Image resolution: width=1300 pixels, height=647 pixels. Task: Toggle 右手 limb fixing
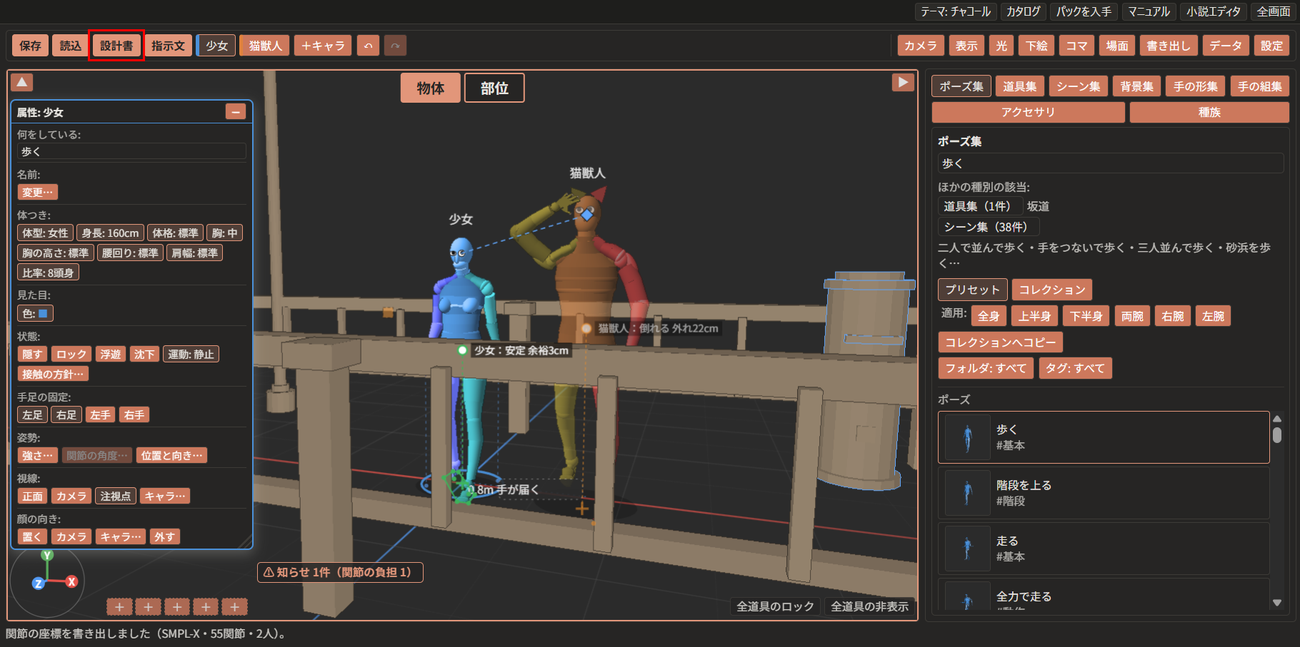(134, 414)
